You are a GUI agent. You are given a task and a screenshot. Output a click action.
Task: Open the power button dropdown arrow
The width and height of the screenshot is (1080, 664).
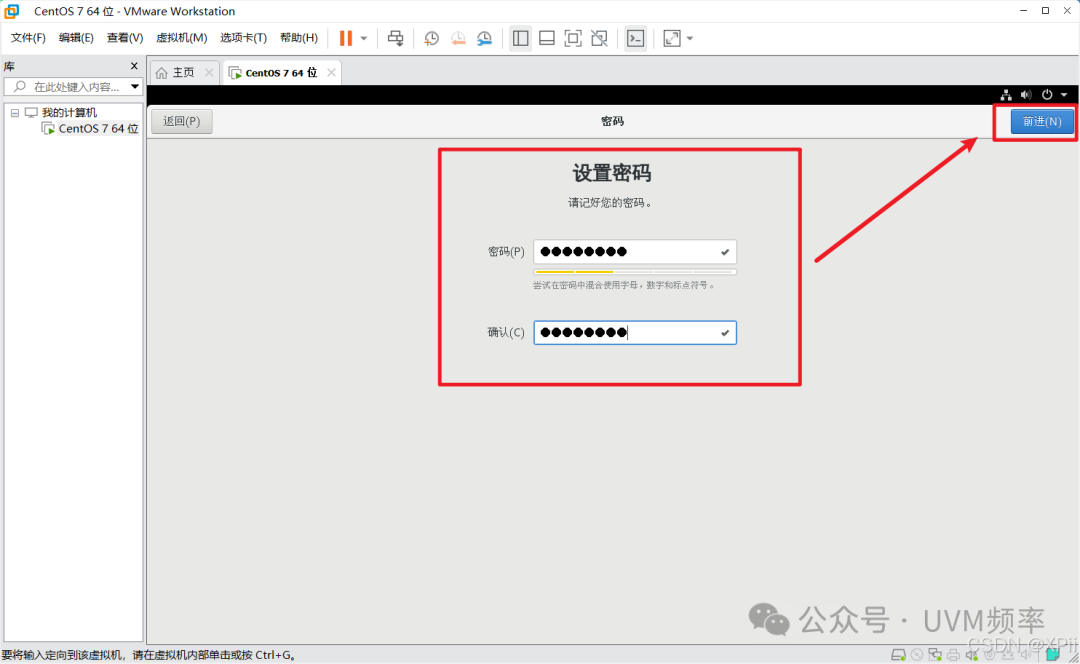coord(1062,94)
